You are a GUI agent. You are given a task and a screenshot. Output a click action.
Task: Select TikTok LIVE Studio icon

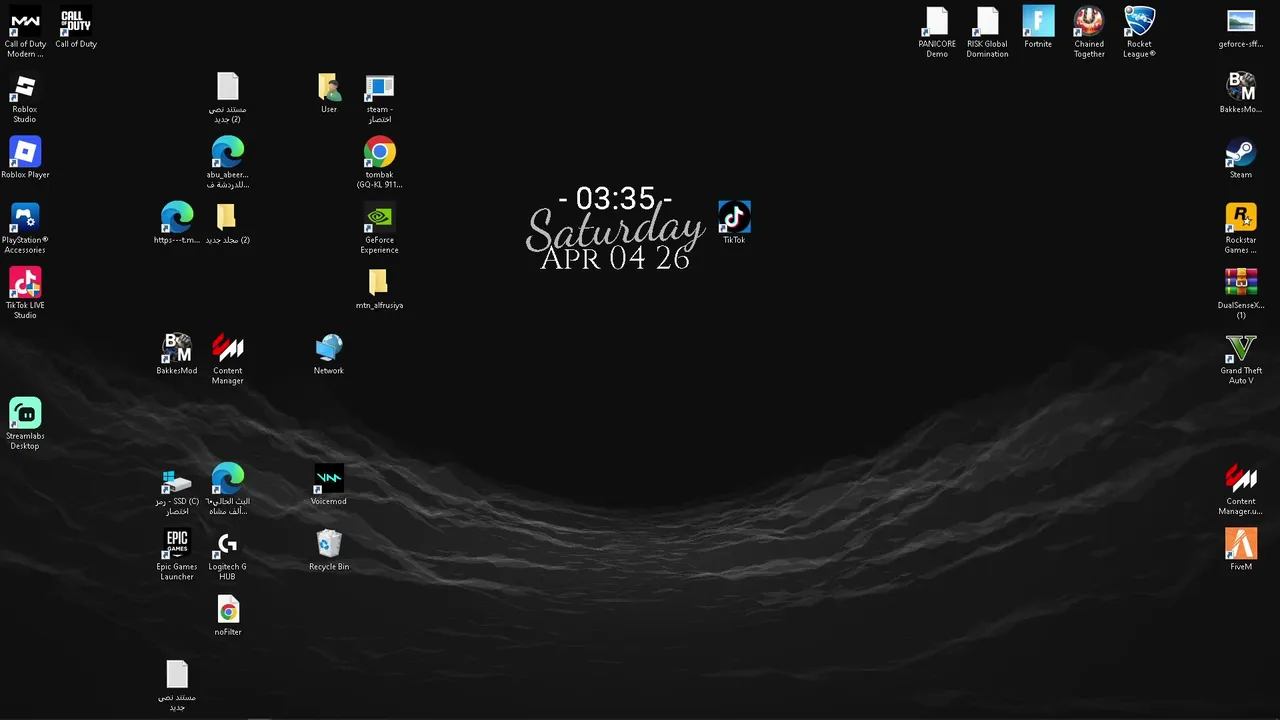pos(25,293)
